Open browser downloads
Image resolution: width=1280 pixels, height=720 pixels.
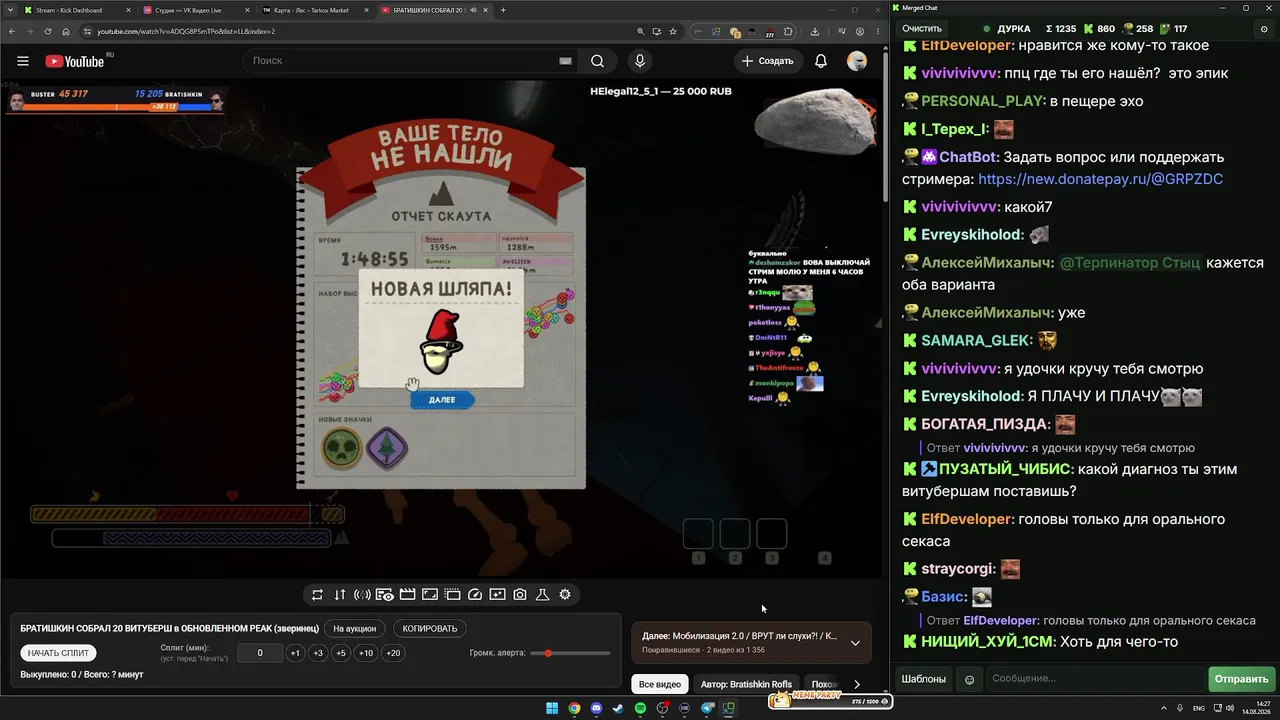tap(815, 31)
